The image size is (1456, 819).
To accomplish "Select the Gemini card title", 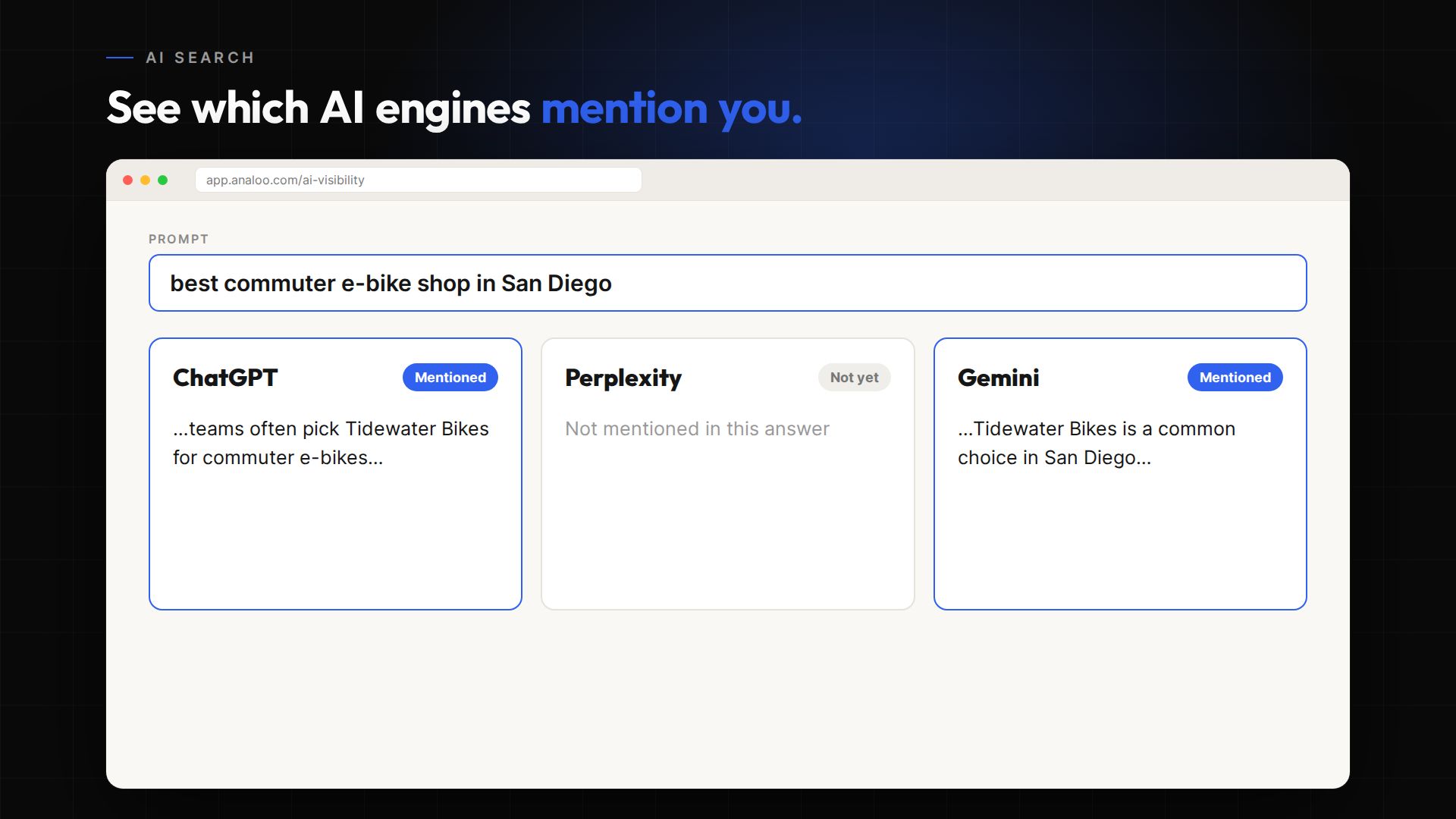I will pos(998,378).
